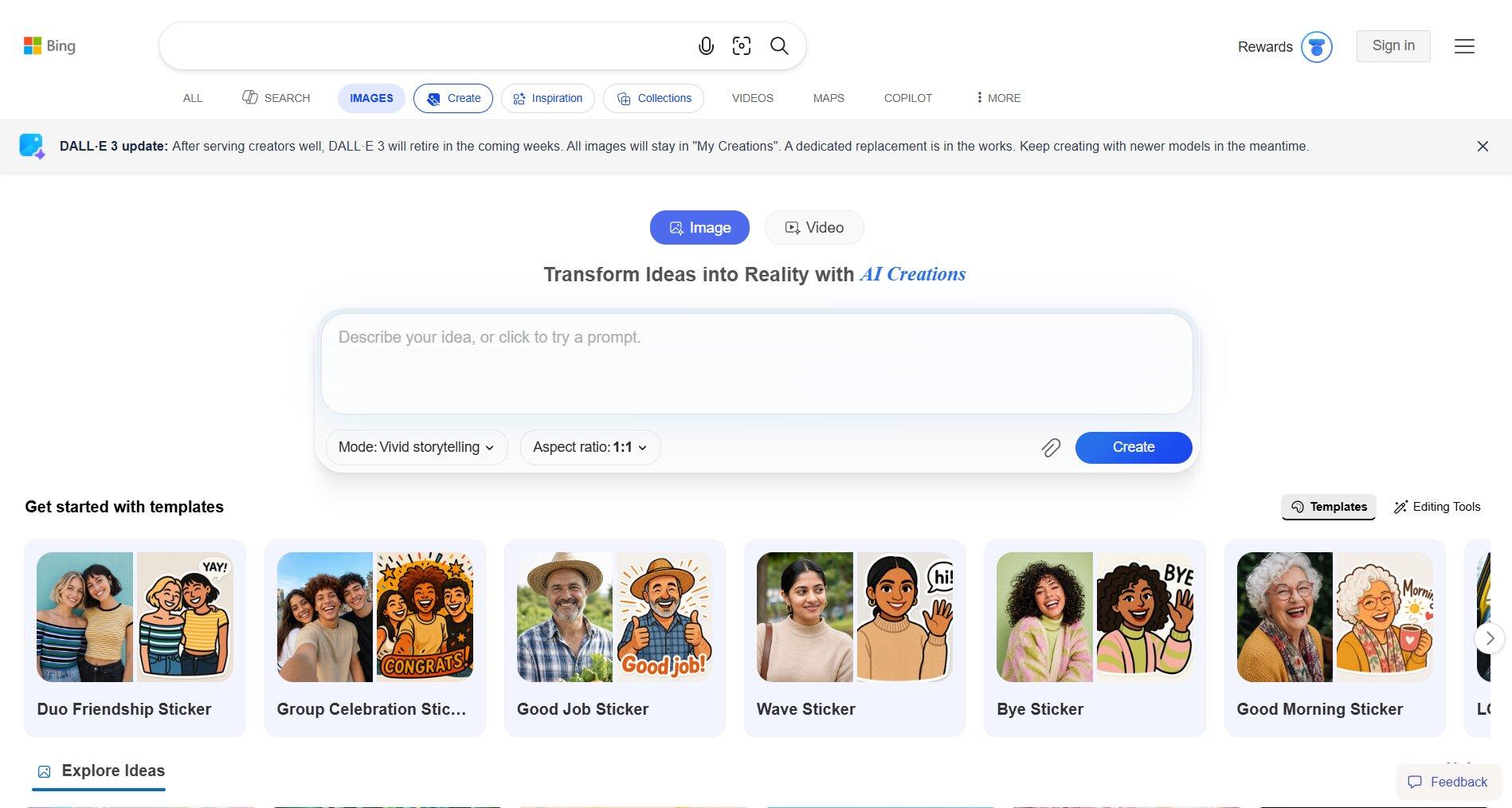Switch to Video creation mode
Screen dimensions: 1512x808
tap(814, 228)
